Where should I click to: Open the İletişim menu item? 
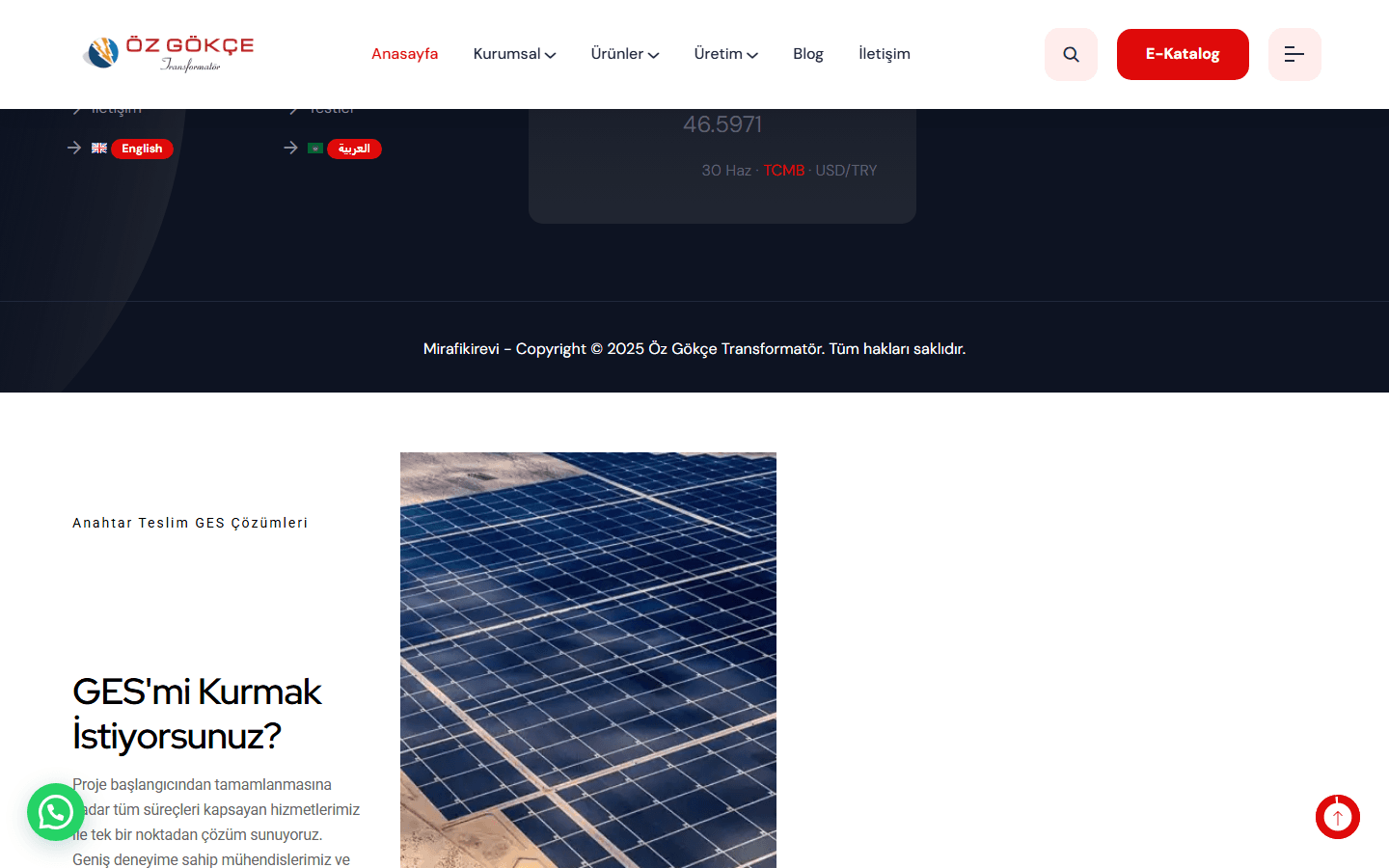point(885,54)
